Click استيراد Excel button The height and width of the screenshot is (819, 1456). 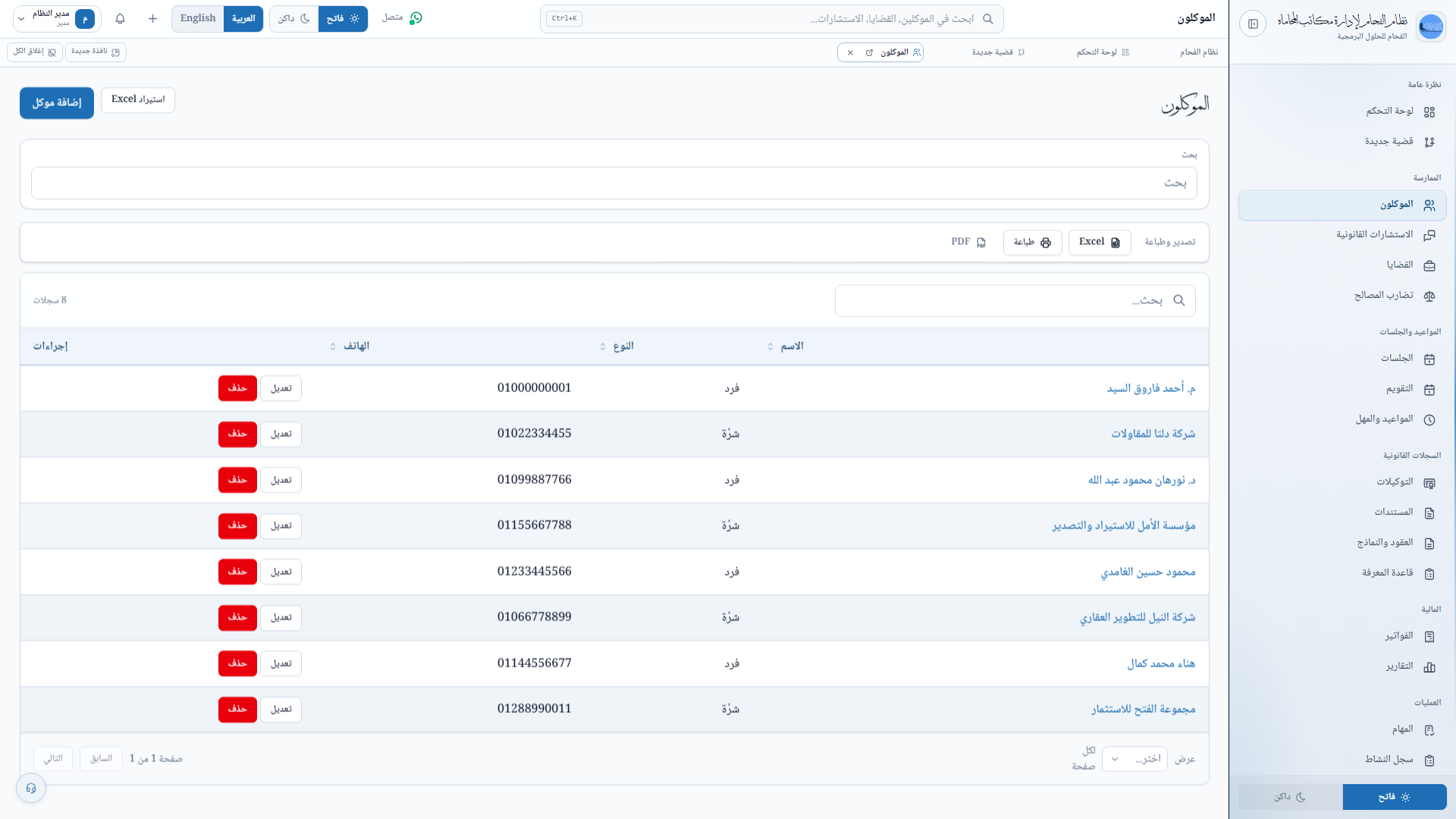(138, 99)
